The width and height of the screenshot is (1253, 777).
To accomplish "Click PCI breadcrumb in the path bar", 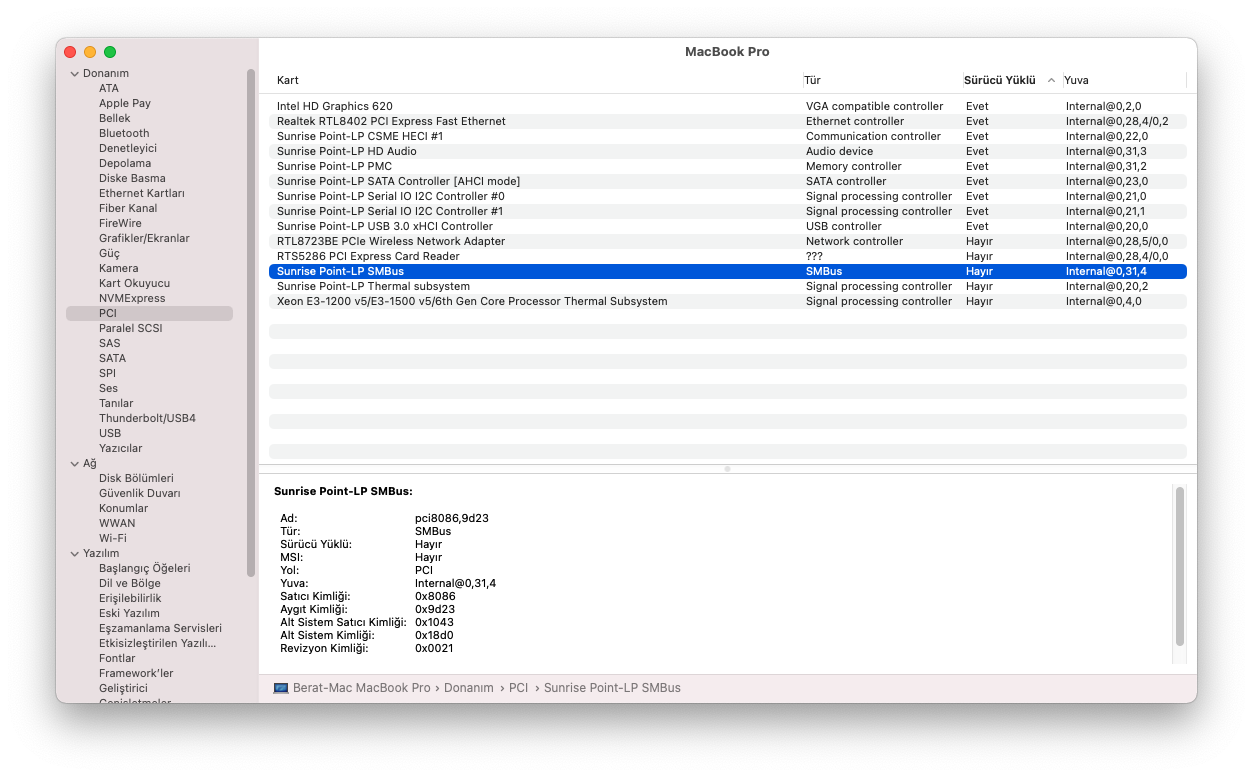I will tap(518, 688).
